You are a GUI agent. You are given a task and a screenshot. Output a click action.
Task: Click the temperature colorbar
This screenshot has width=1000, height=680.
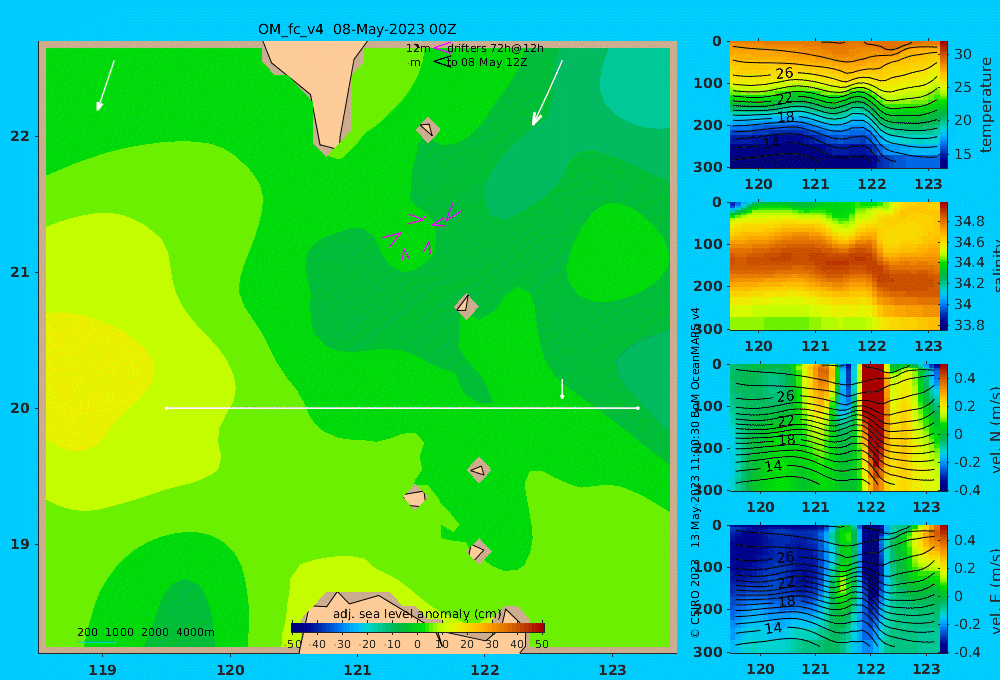pos(943,105)
